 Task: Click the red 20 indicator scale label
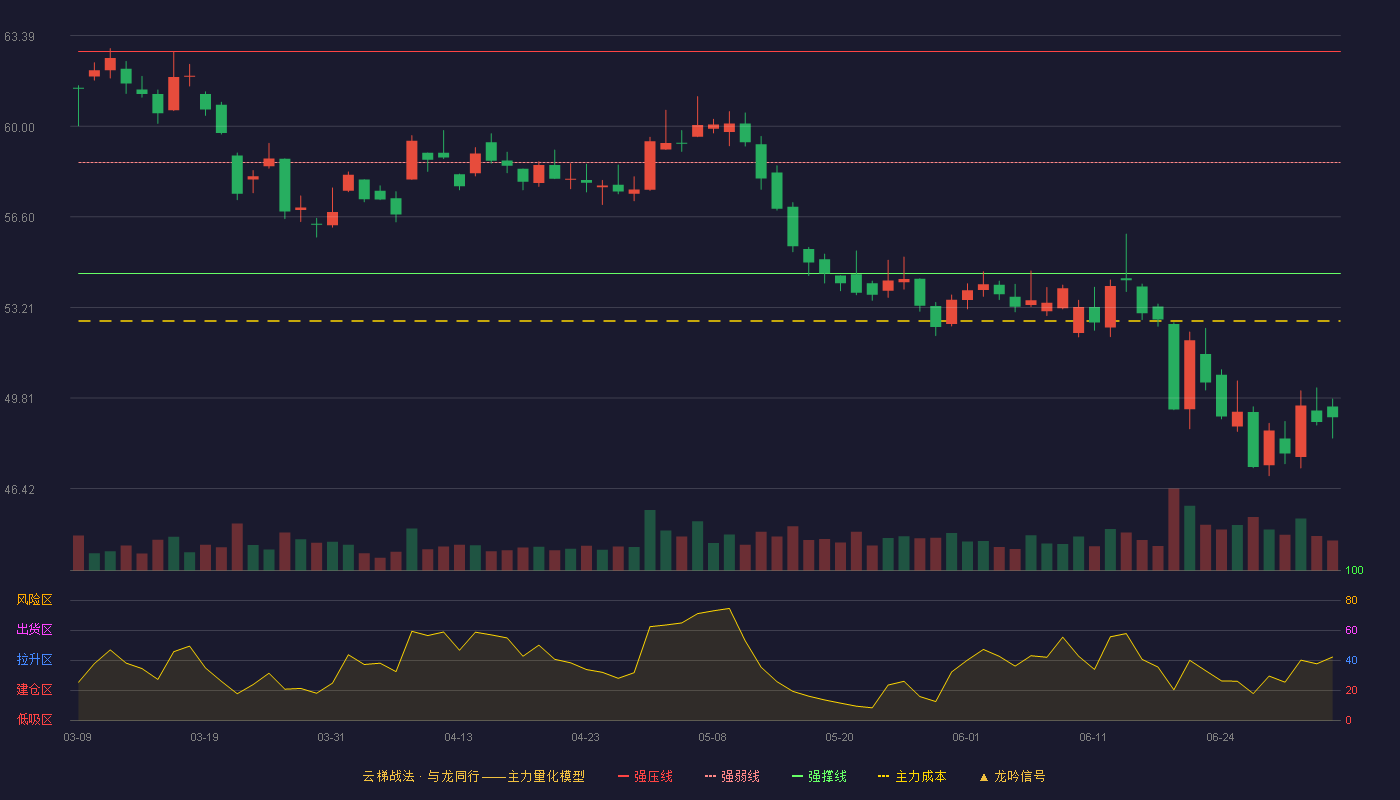tap(1351, 690)
